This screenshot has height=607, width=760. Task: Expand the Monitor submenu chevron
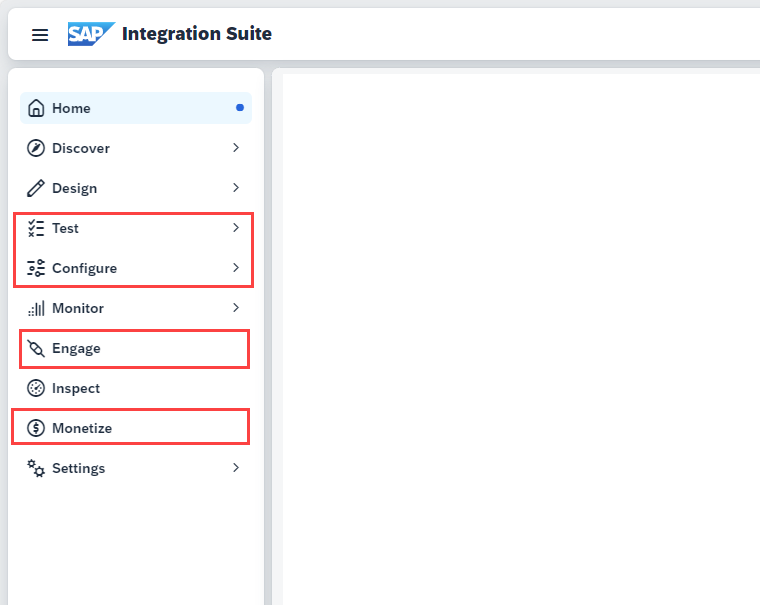coord(236,308)
